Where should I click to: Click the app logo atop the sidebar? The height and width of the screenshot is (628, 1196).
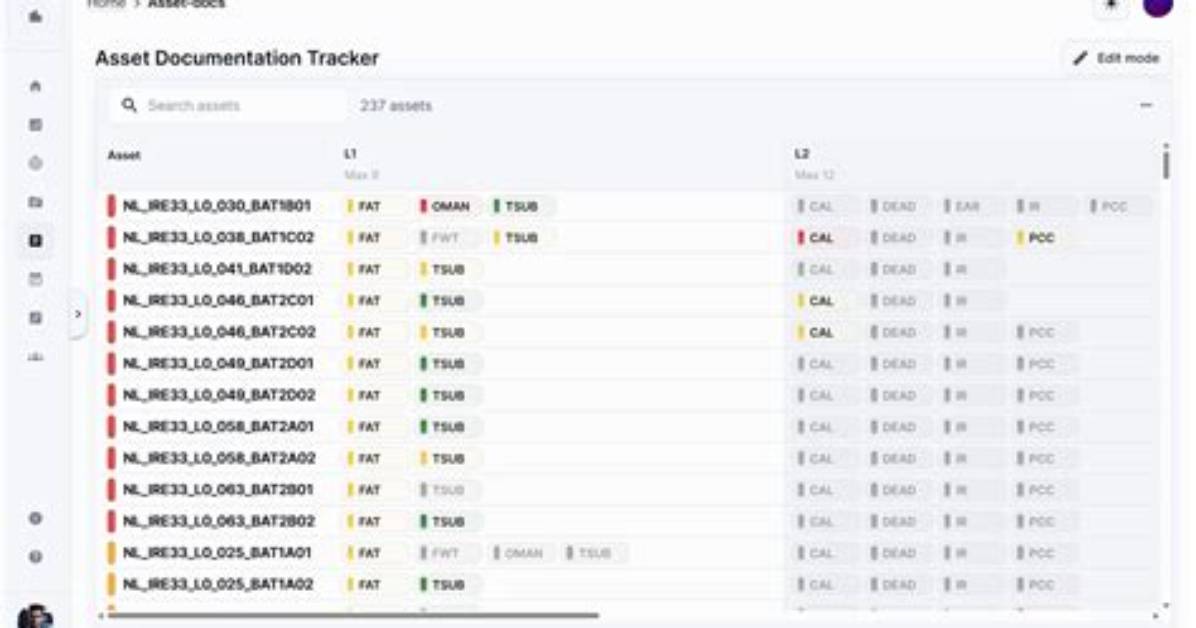coord(35,16)
